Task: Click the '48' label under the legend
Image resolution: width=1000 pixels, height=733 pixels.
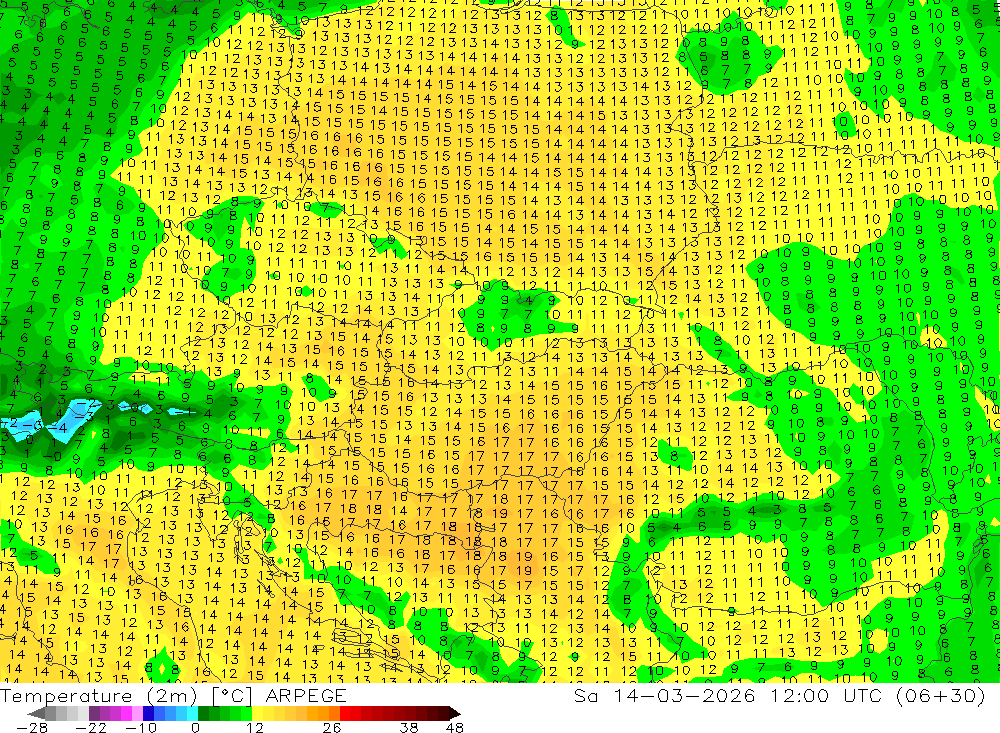Action: (455, 728)
